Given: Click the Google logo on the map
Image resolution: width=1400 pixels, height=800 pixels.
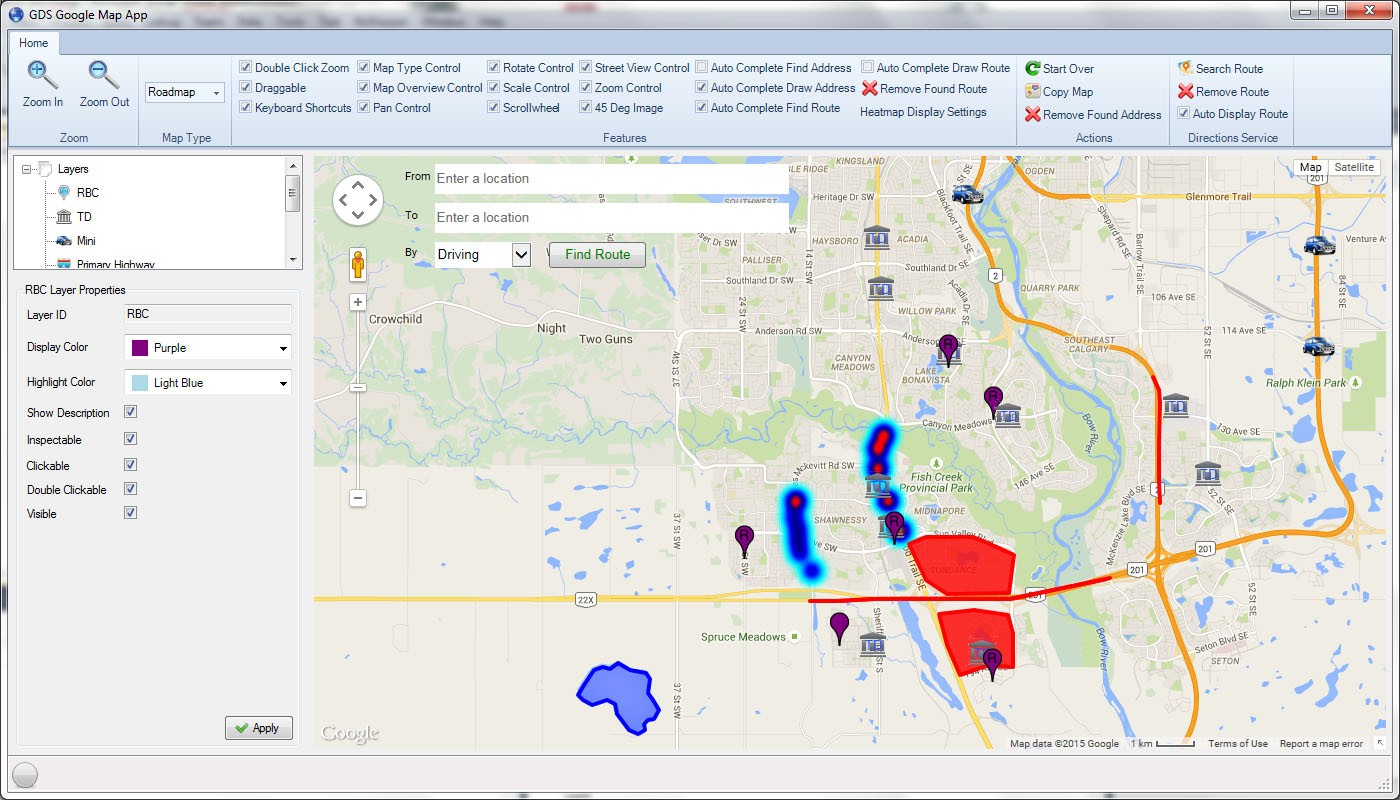Looking at the screenshot, I should tap(350, 733).
